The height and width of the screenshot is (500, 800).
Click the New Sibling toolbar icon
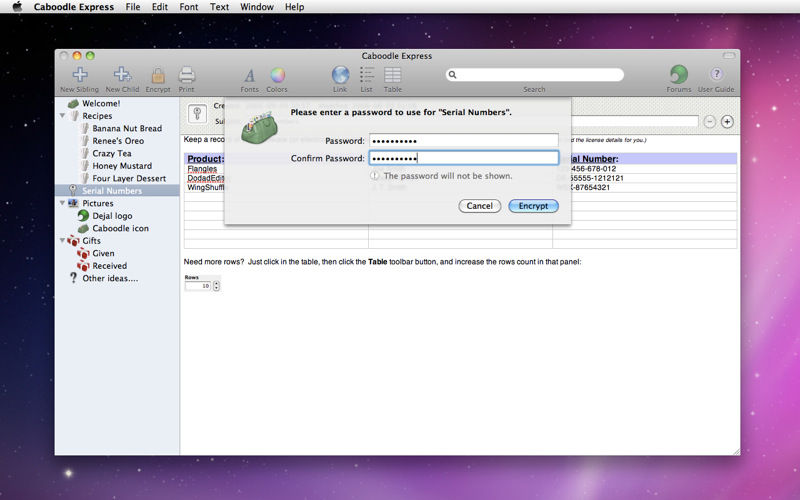pos(80,75)
